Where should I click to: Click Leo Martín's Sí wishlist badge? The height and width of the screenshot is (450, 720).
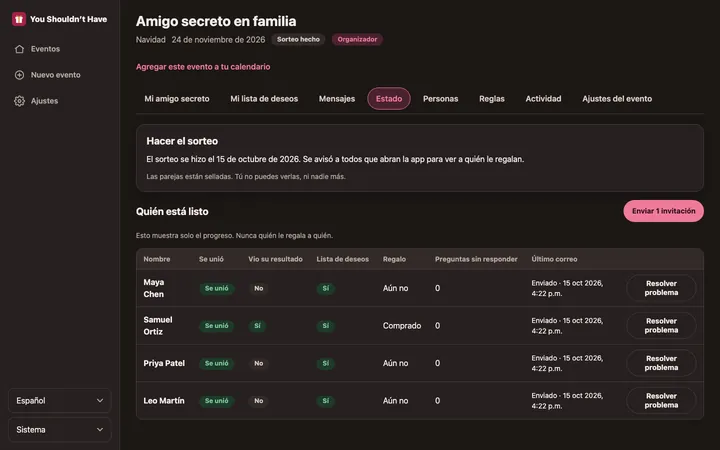tap(326, 401)
